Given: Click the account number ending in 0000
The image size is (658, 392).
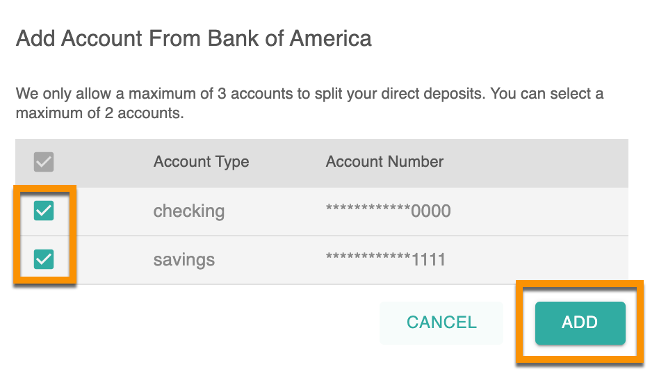Looking at the screenshot, I should 388,211.
